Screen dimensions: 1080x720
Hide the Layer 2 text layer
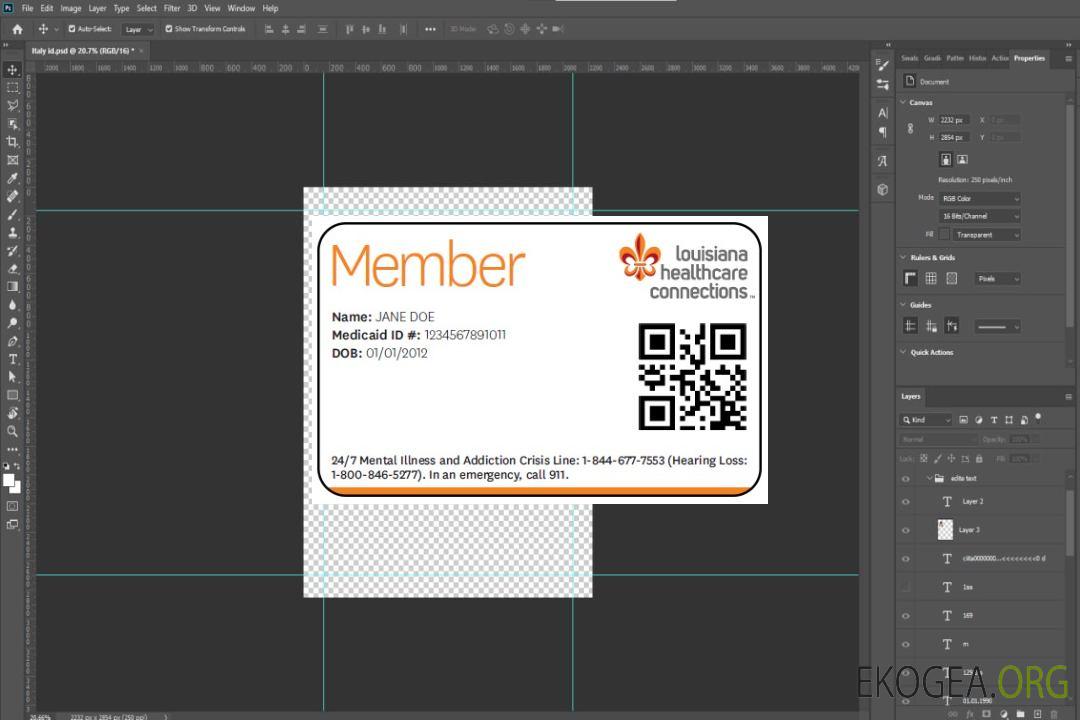[x=905, y=502]
